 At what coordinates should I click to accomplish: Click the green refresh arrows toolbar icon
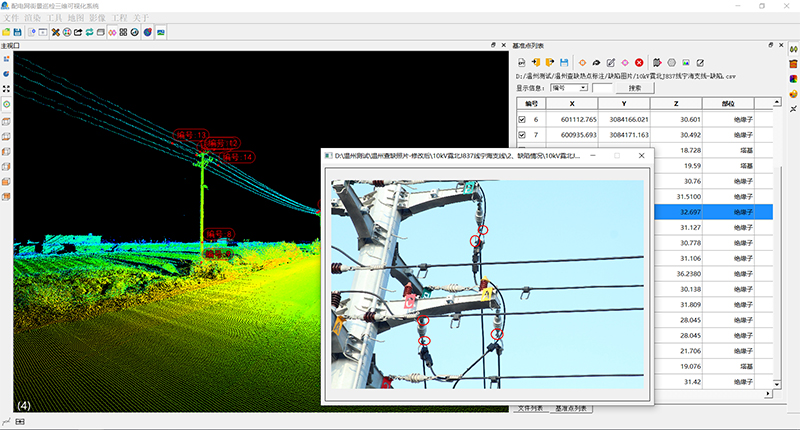[x=88, y=32]
